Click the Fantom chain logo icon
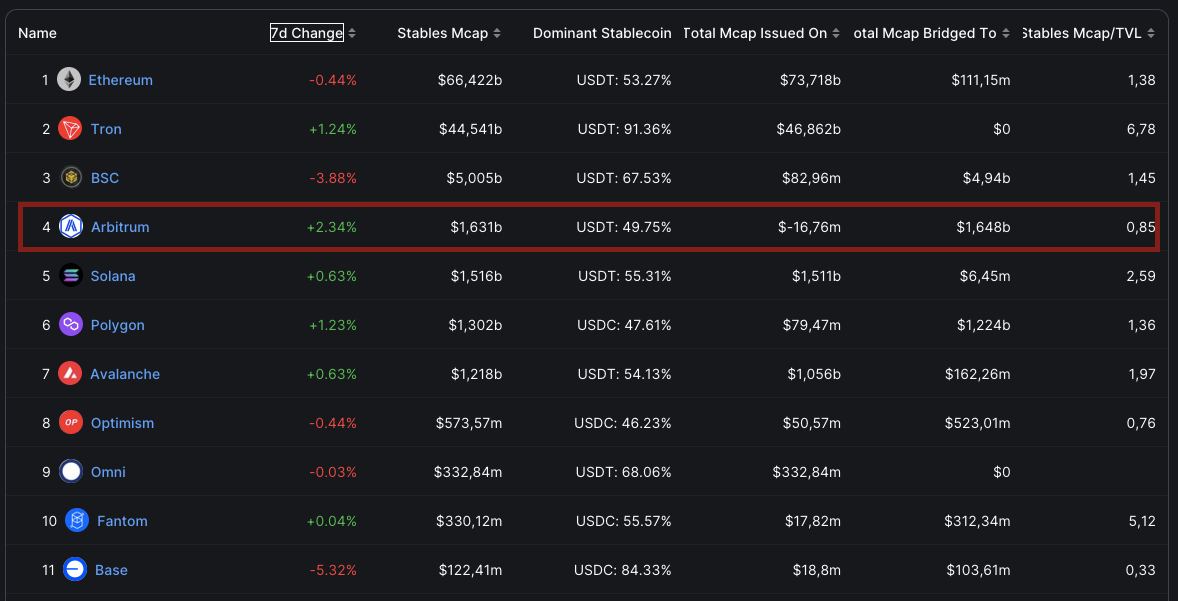The width and height of the screenshot is (1178, 601). pyautogui.click(x=77, y=521)
